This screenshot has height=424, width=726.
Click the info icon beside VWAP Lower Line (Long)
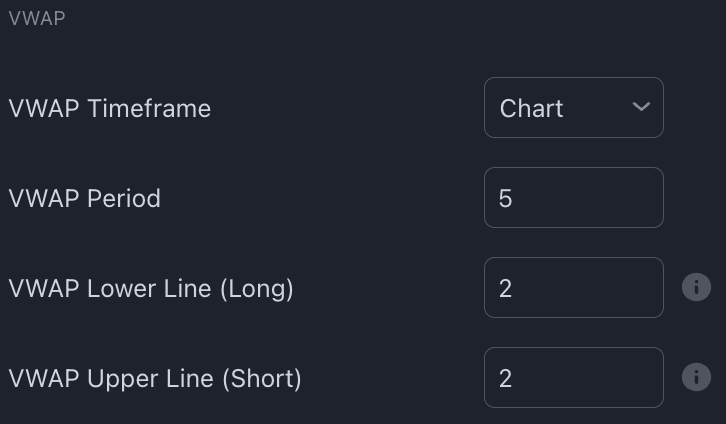click(x=695, y=288)
